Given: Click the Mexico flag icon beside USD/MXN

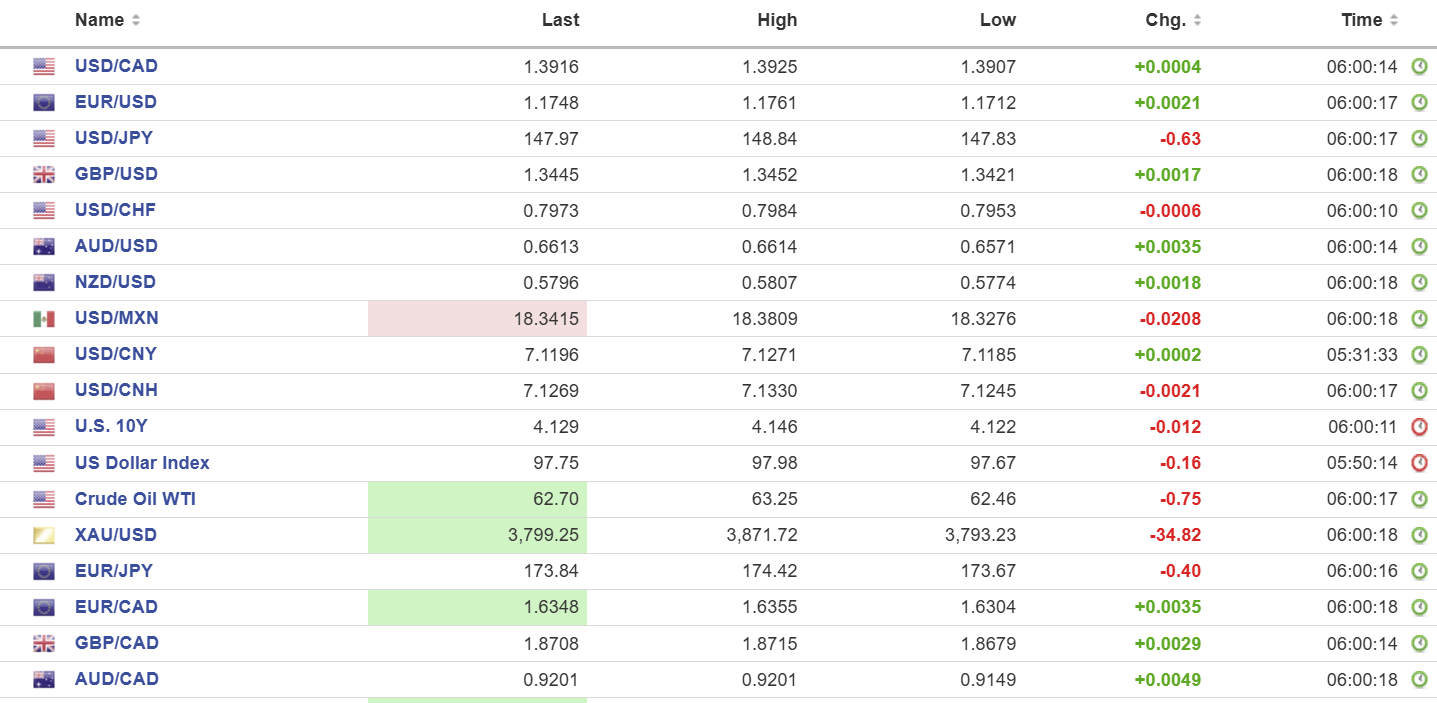Looking at the screenshot, I should [44, 319].
